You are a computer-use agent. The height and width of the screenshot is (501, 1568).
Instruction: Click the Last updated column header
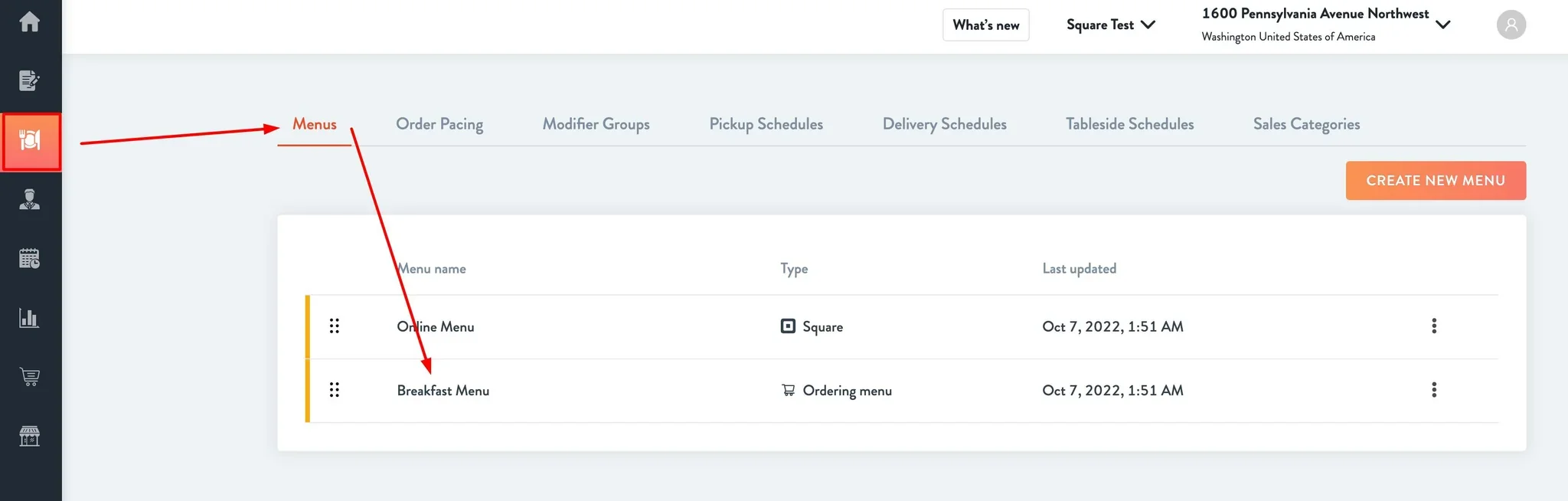pyautogui.click(x=1080, y=269)
